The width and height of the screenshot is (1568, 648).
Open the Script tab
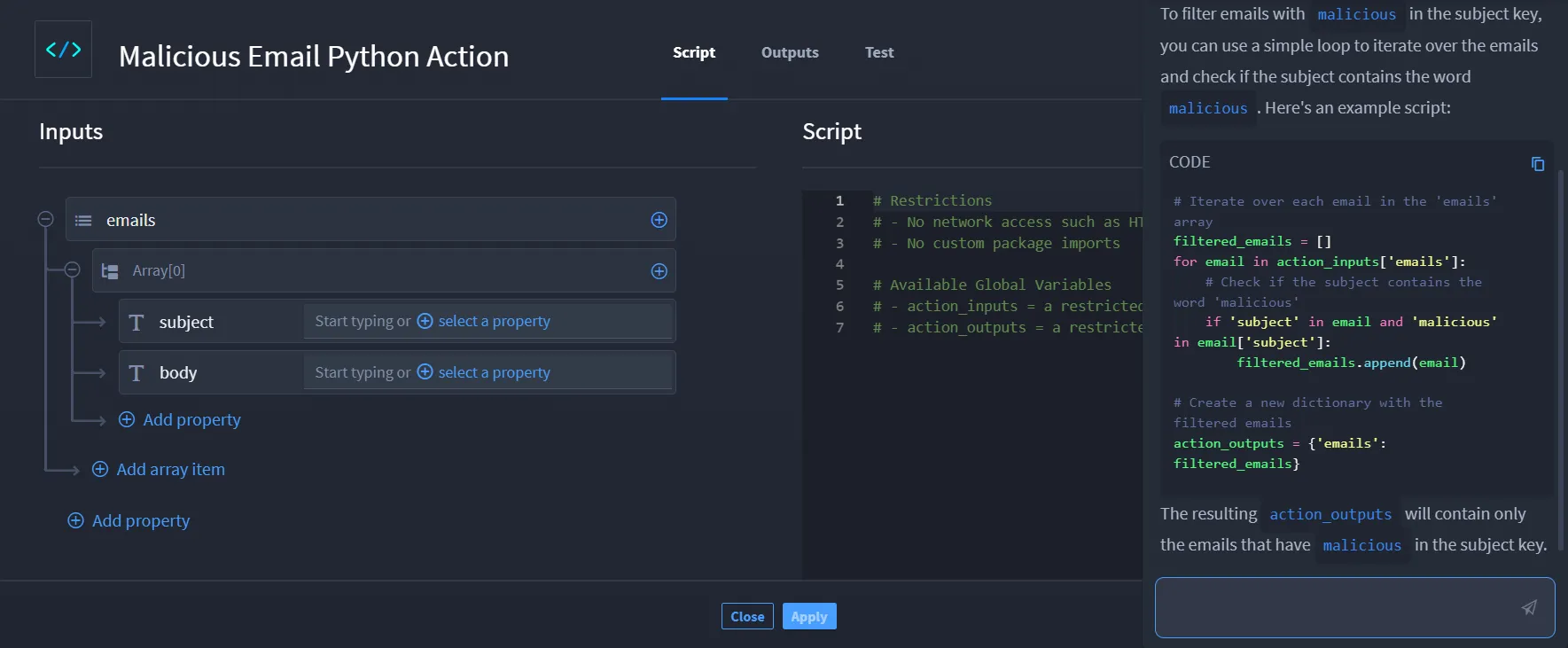694,52
